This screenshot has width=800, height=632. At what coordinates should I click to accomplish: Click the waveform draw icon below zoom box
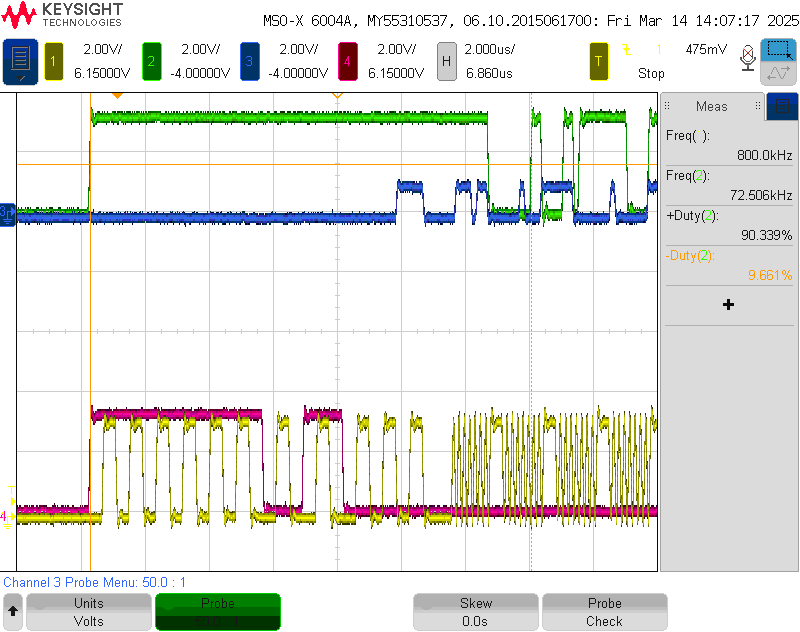[779, 74]
